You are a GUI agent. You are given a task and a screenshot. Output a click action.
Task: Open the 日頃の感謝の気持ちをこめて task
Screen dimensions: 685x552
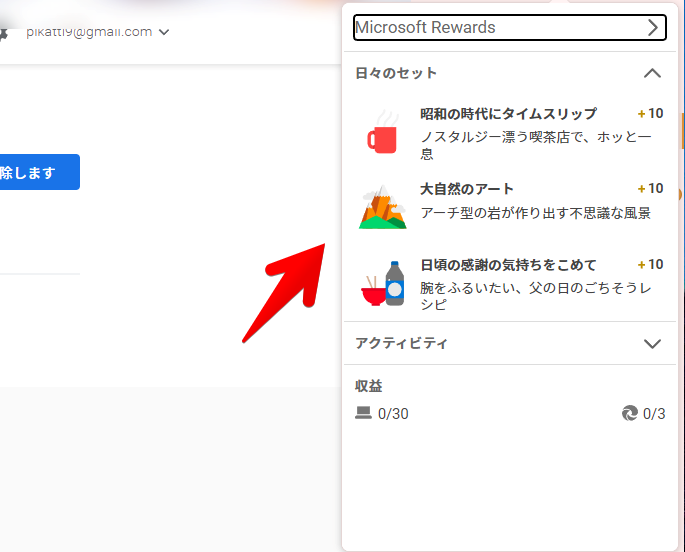(x=508, y=265)
